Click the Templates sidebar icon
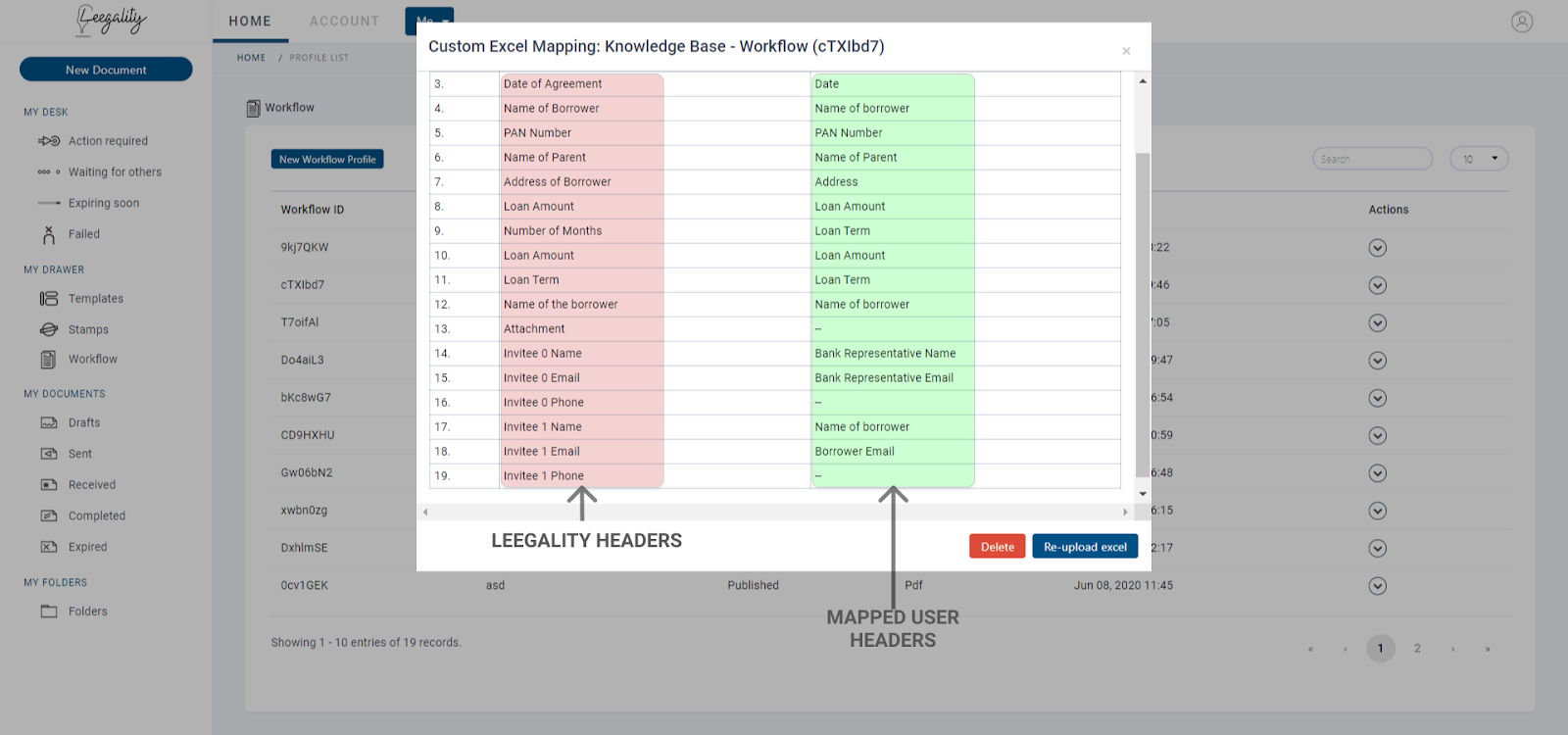The width and height of the screenshot is (1568, 735). [49, 299]
